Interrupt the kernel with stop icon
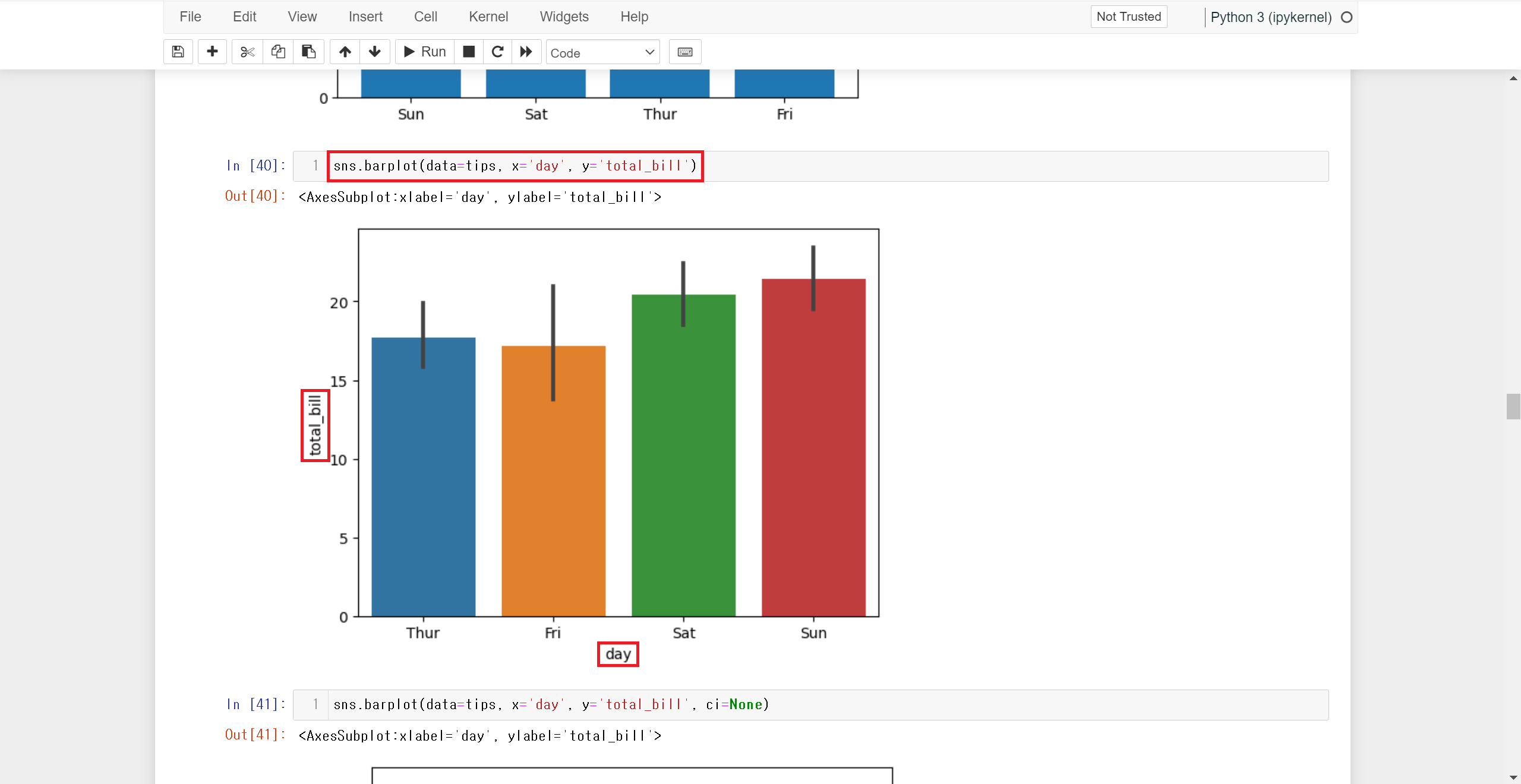 pyautogui.click(x=469, y=52)
